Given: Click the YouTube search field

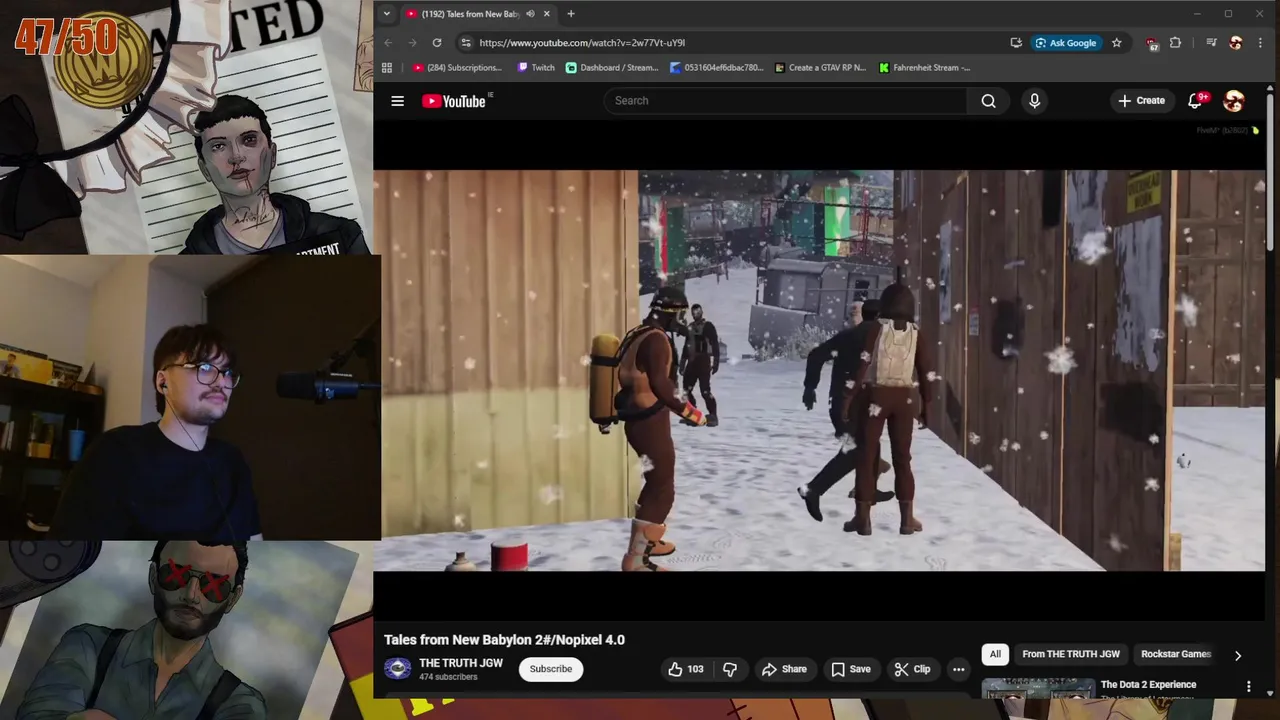Looking at the screenshot, I should click(785, 101).
